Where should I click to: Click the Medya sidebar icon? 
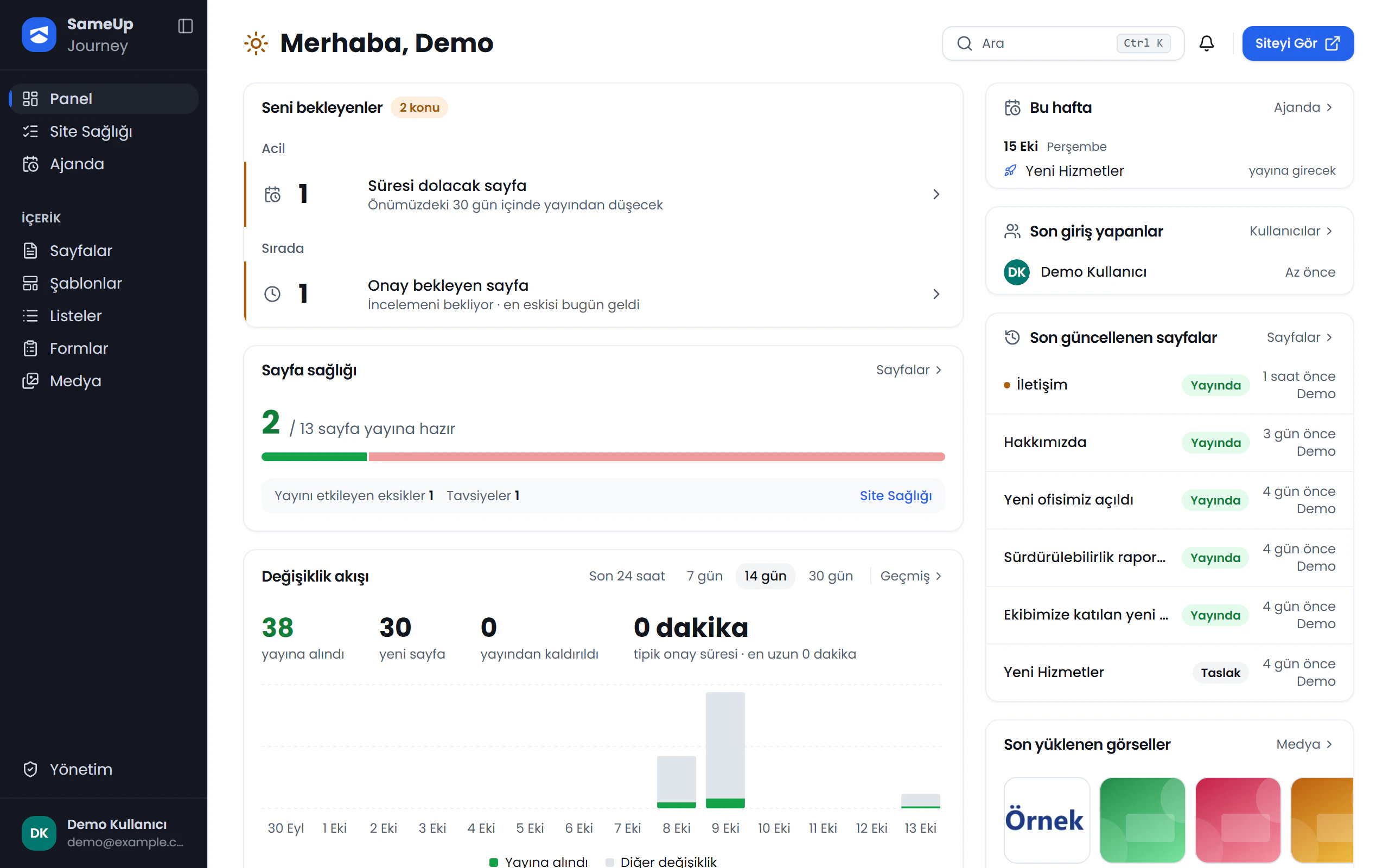pos(30,381)
